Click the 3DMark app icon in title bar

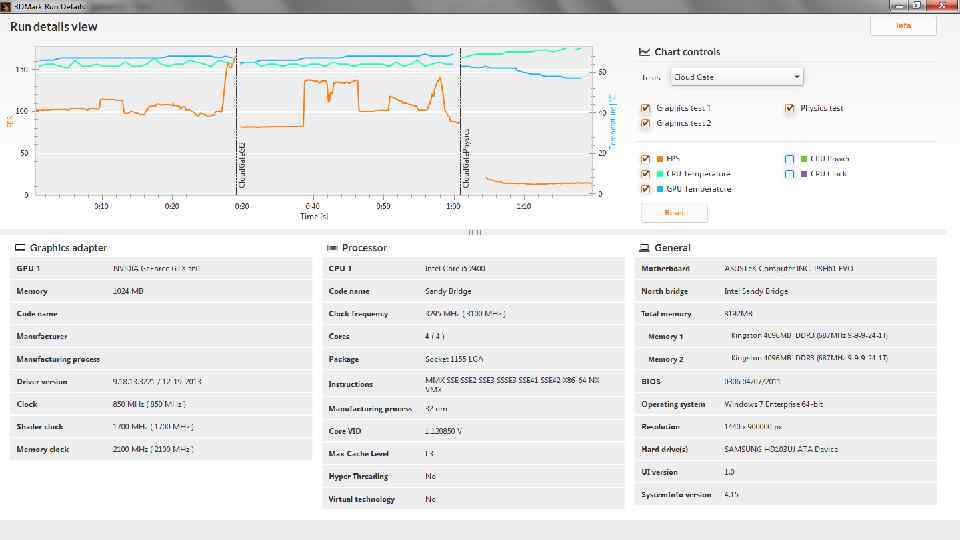(5, 6)
